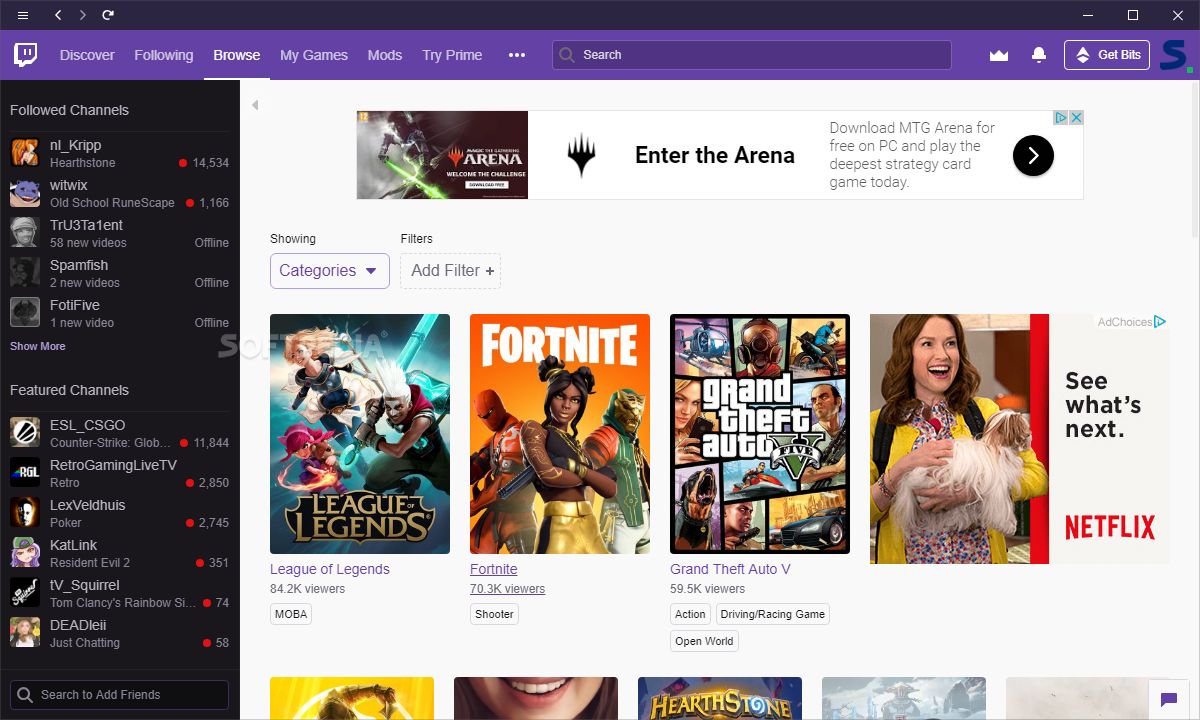Click Get Bits button

click(1107, 55)
